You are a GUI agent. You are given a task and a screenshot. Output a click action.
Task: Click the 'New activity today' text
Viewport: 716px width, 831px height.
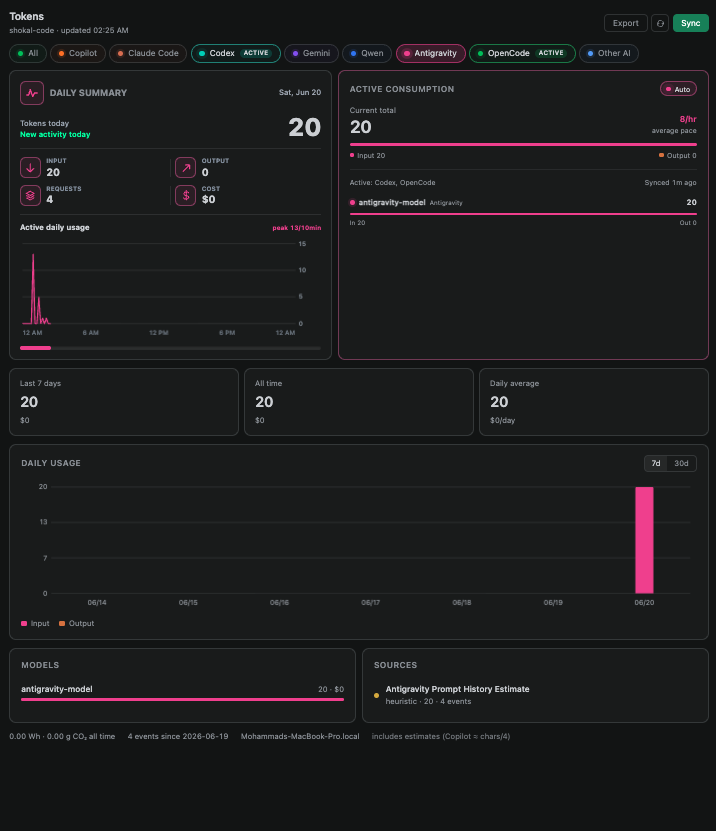[x=55, y=135]
